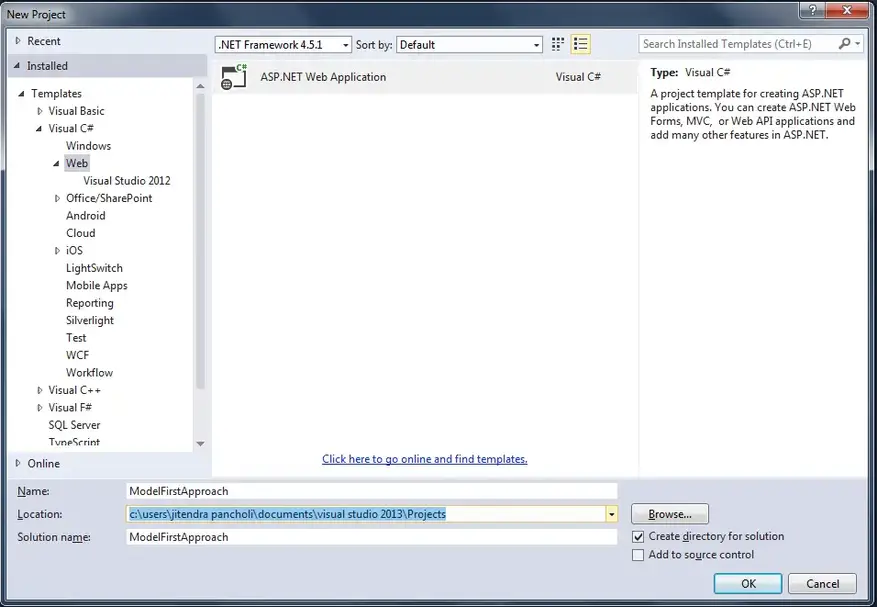Expand the Recent section

tap(18, 41)
